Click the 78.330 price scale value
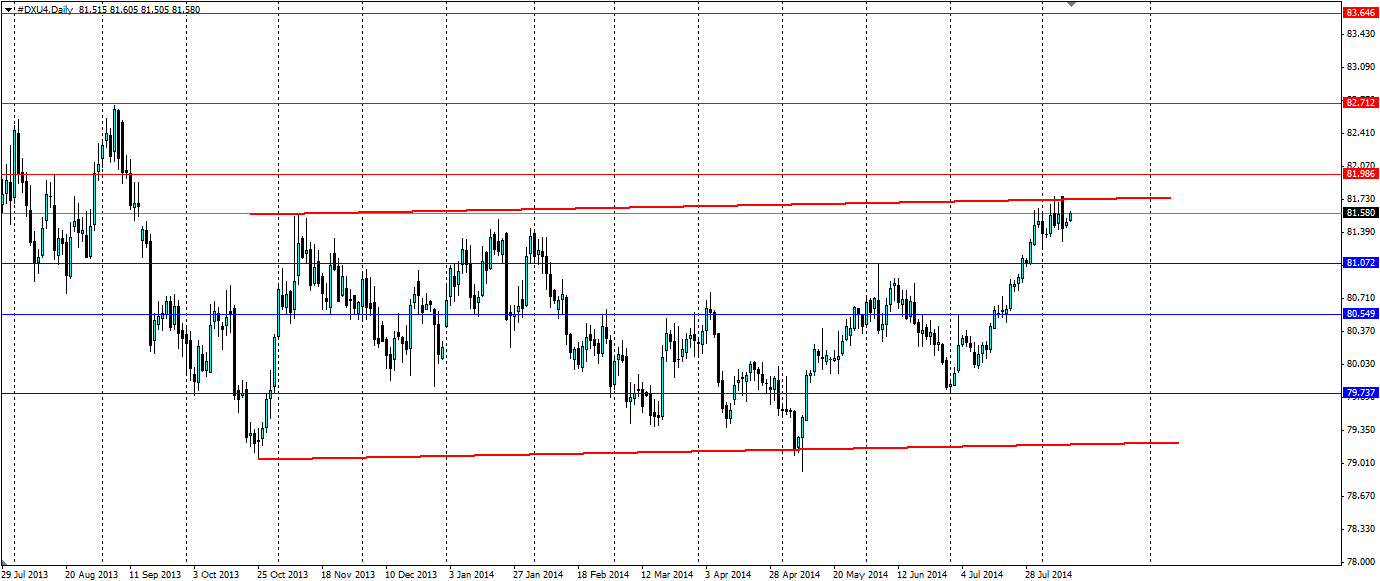 (x=1360, y=529)
